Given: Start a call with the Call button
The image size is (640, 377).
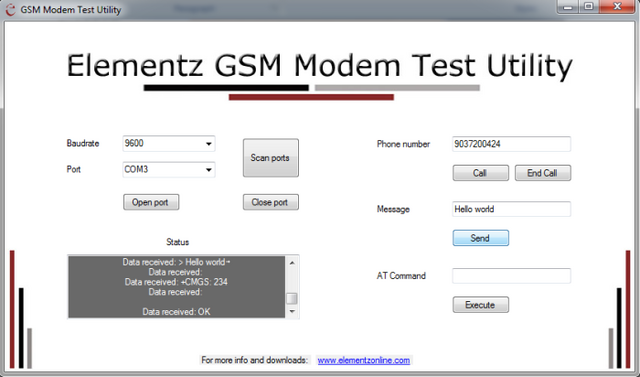Looking at the screenshot, I should [480, 173].
